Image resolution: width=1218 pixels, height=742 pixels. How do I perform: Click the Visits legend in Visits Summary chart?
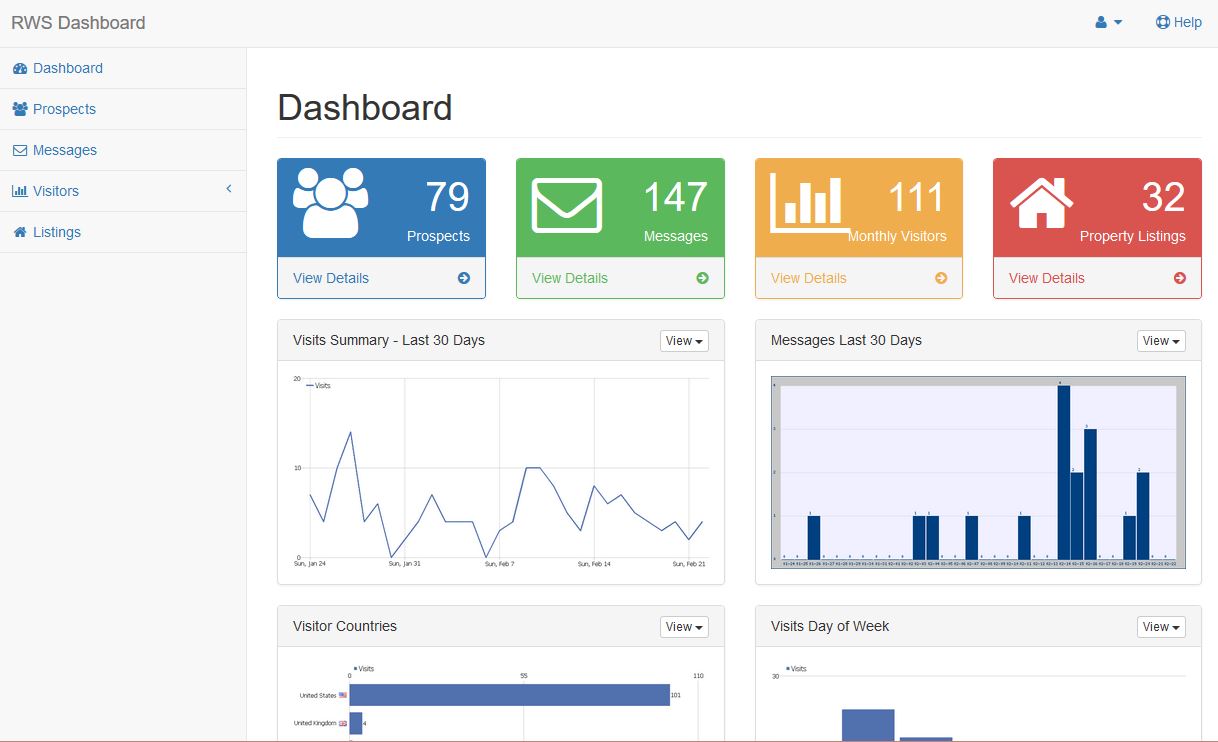319,385
